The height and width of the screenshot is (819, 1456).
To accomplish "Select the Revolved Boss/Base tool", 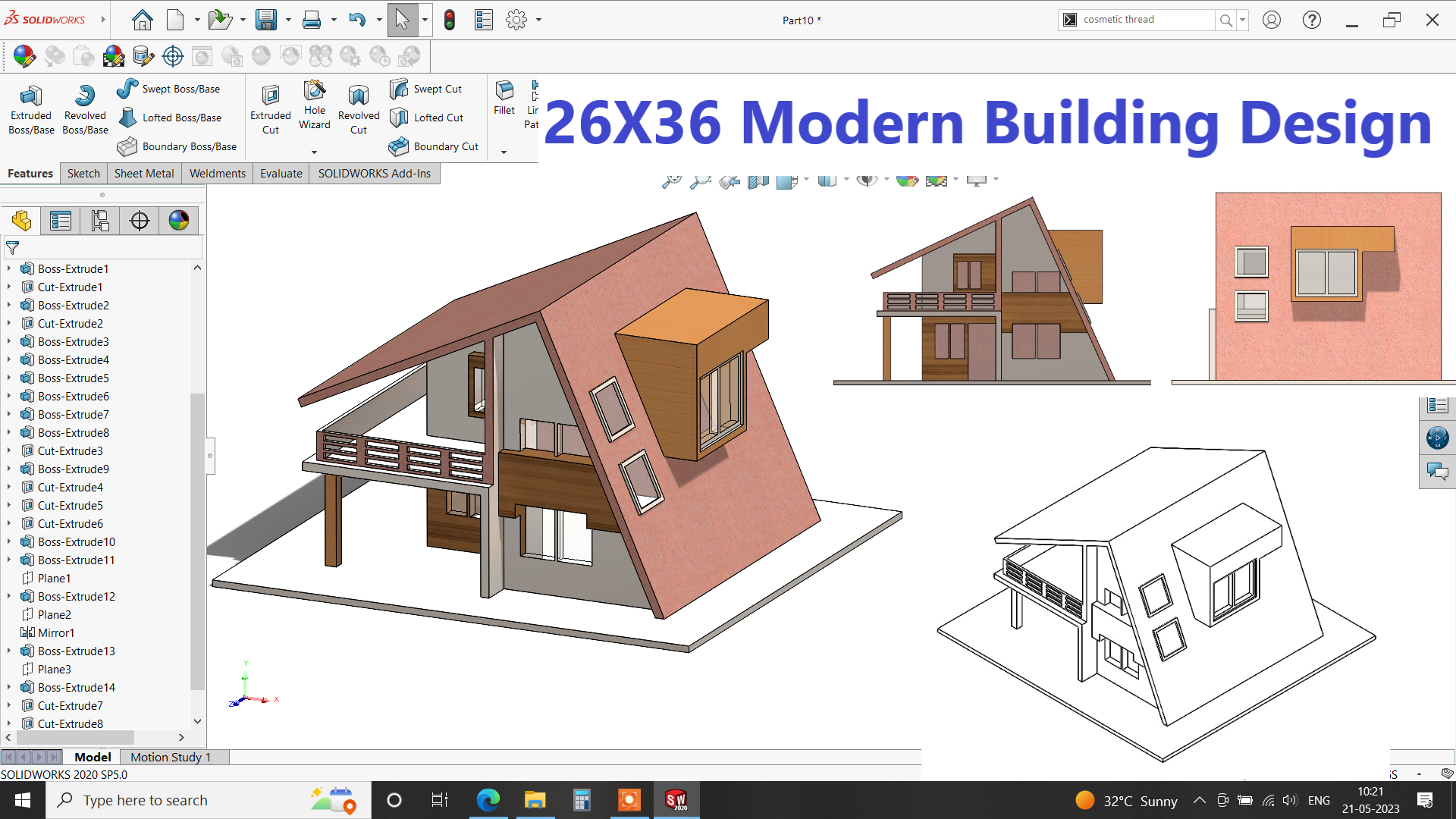I will [x=85, y=109].
